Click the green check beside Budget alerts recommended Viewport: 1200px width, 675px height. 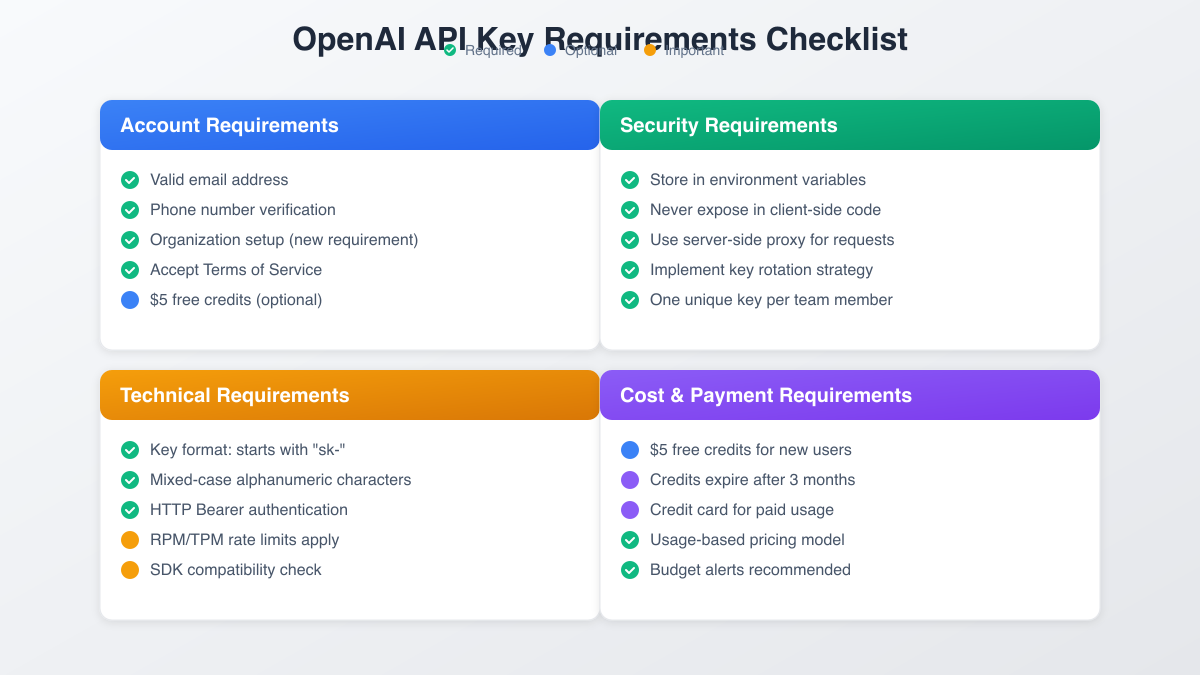(x=630, y=570)
